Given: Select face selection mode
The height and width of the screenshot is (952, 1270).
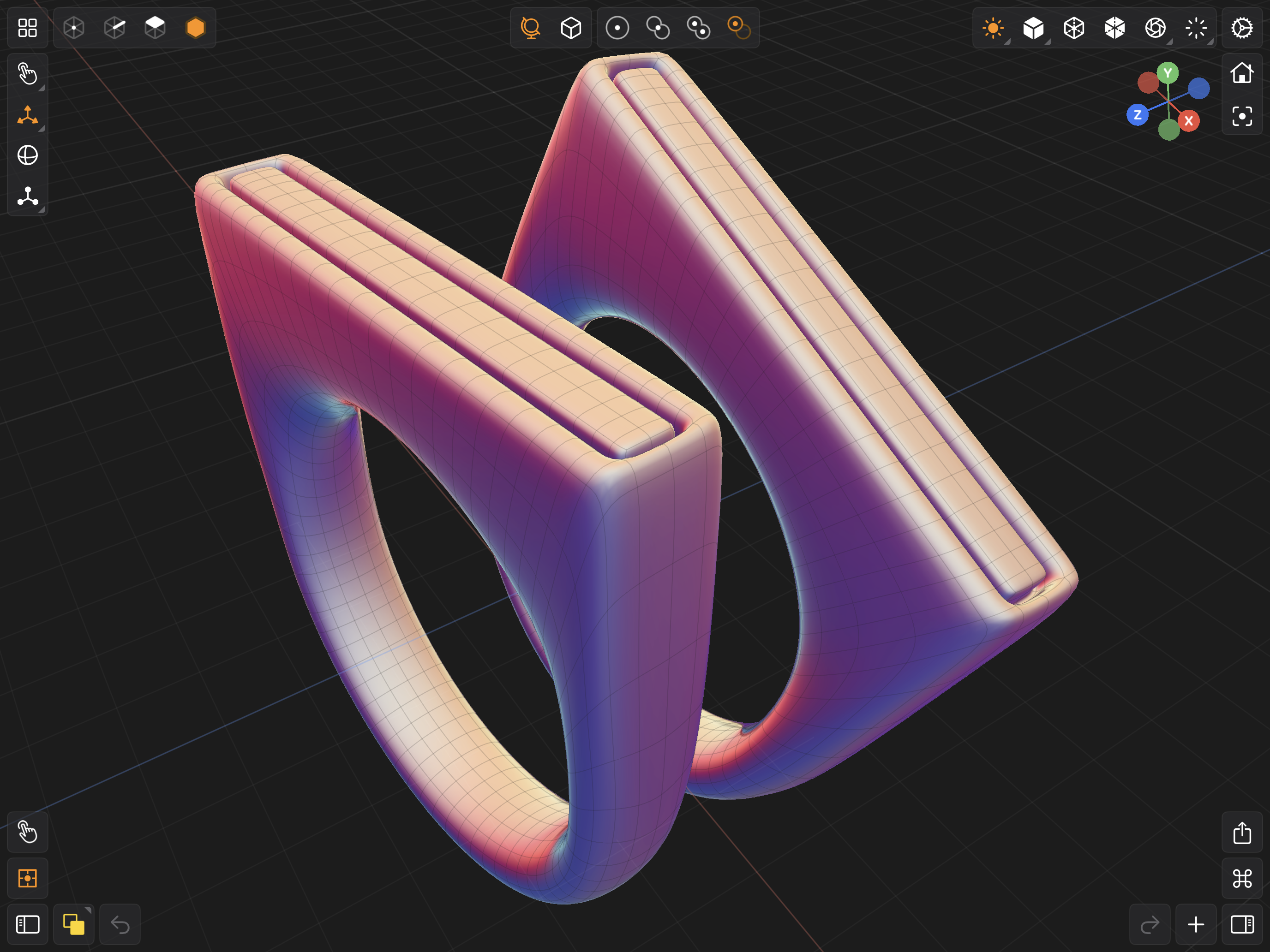Looking at the screenshot, I should click(x=155, y=28).
